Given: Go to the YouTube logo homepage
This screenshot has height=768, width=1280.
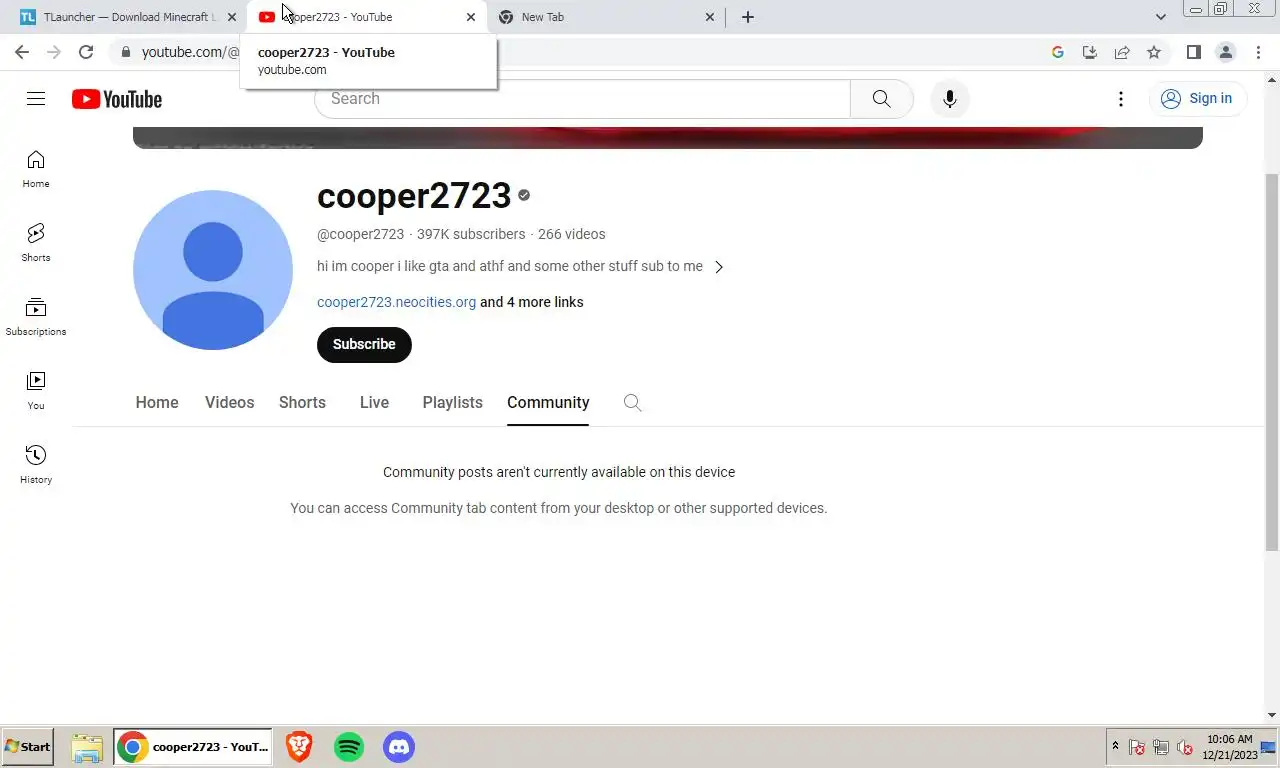Looking at the screenshot, I should point(117,99).
